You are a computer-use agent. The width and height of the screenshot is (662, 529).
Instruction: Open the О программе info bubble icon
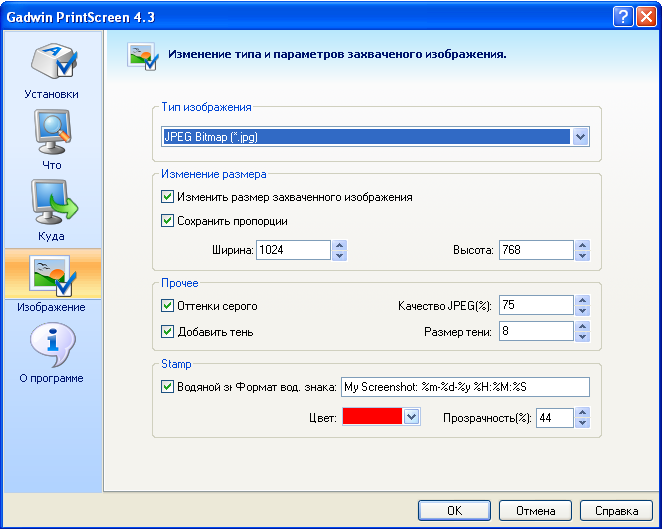click(x=53, y=345)
